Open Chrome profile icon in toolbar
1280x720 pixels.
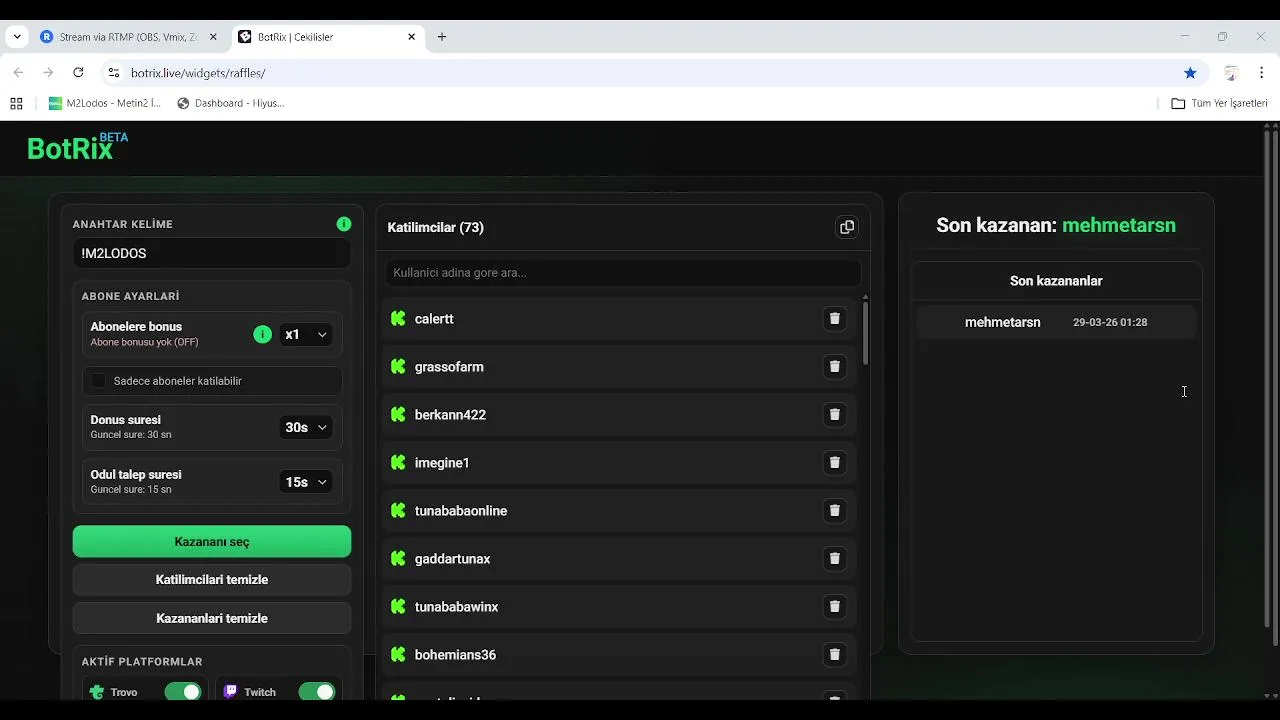(1232, 73)
